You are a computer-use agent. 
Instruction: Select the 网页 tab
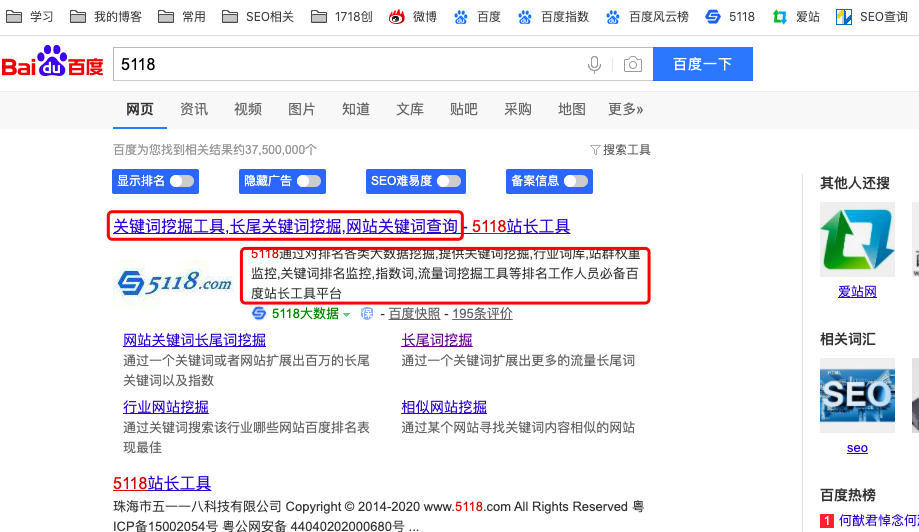pos(139,109)
